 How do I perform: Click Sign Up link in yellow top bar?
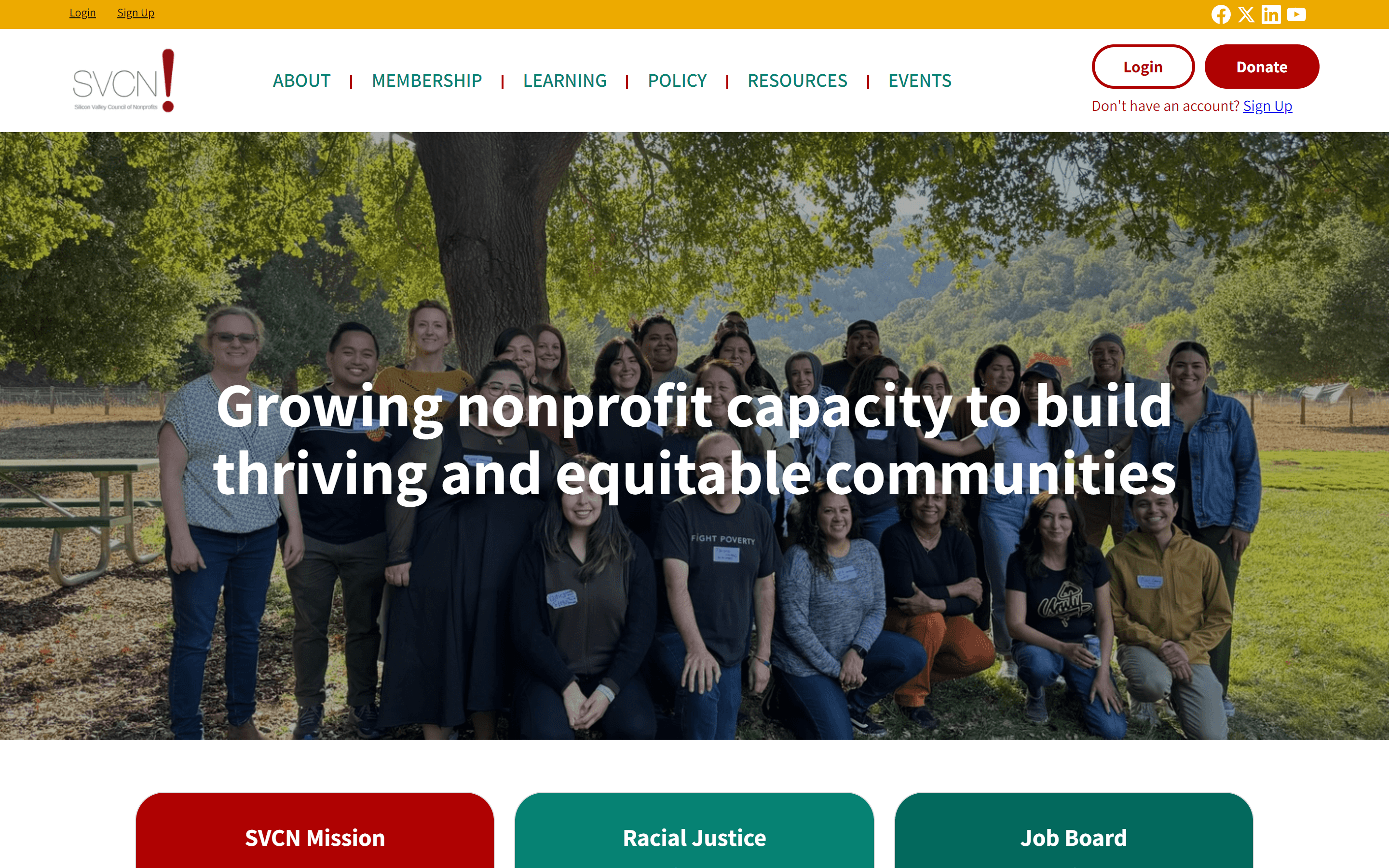pos(136,13)
